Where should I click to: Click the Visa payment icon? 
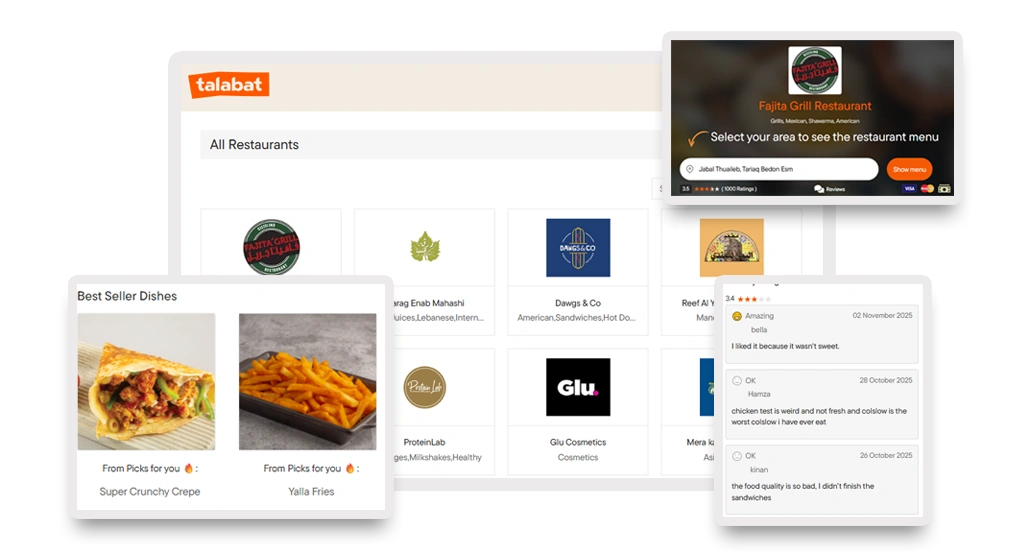[909, 189]
